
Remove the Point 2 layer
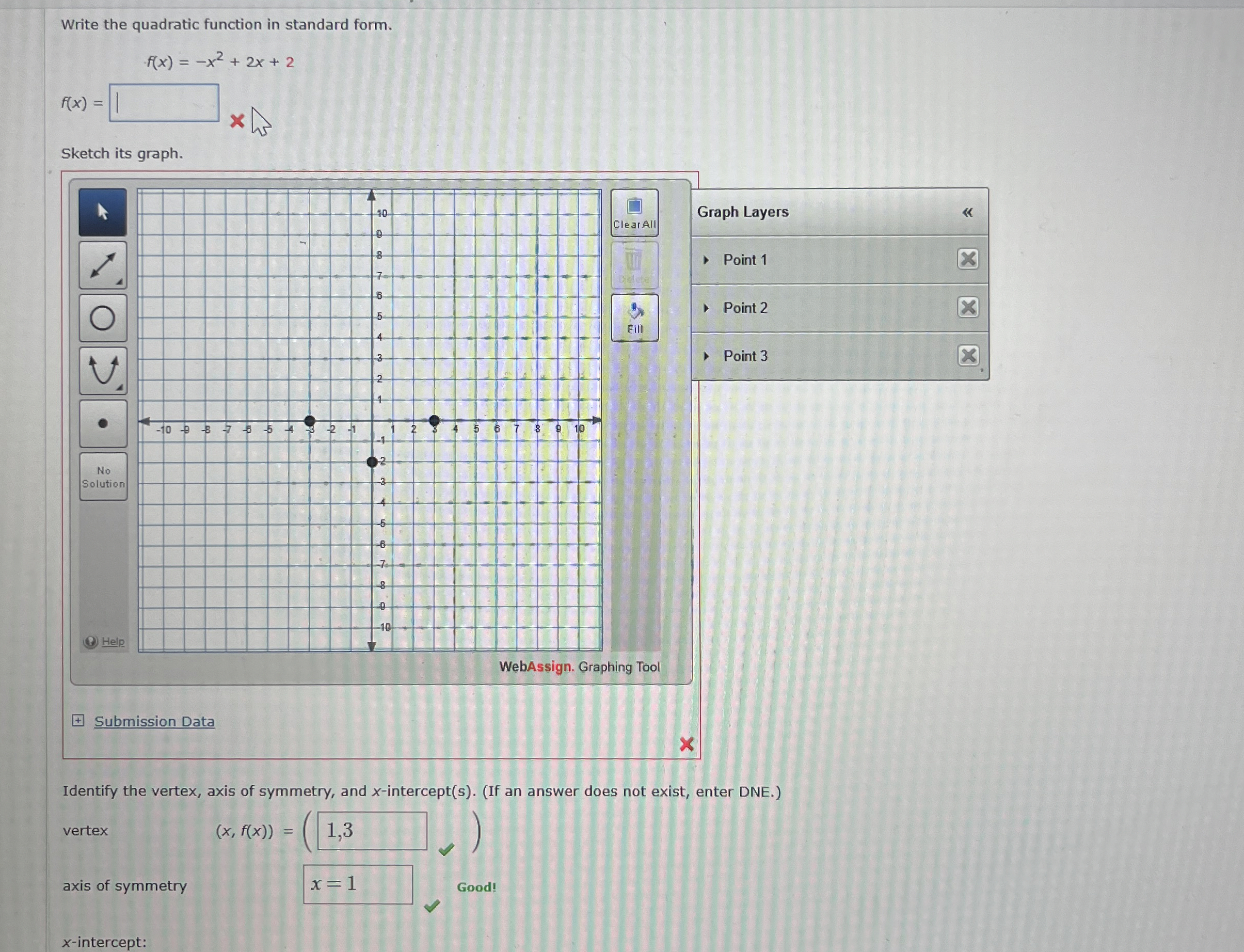[x=967, y=307]
